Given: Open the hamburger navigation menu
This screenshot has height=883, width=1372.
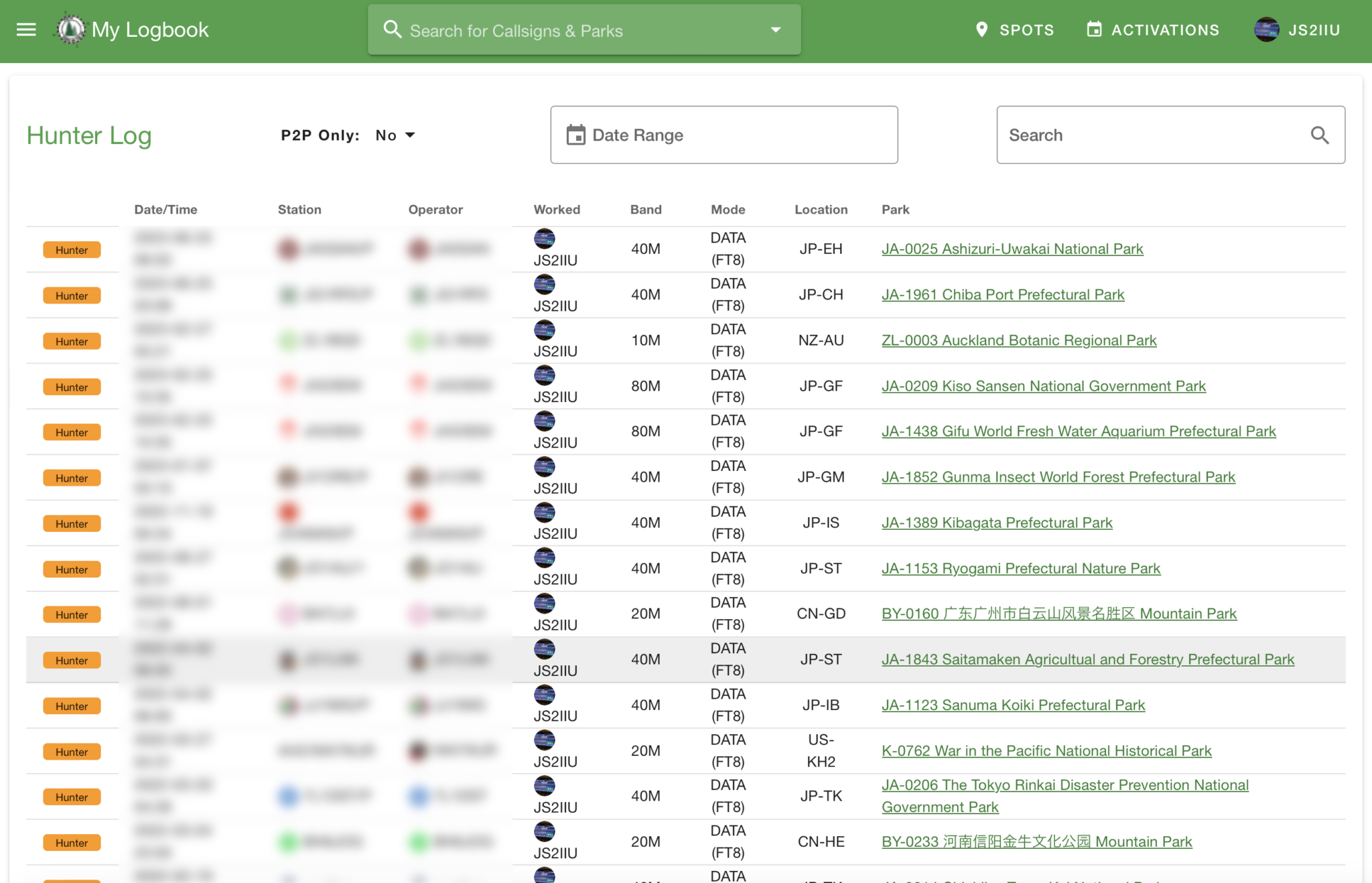Looking at the screenshot, I should coord(26,29).
